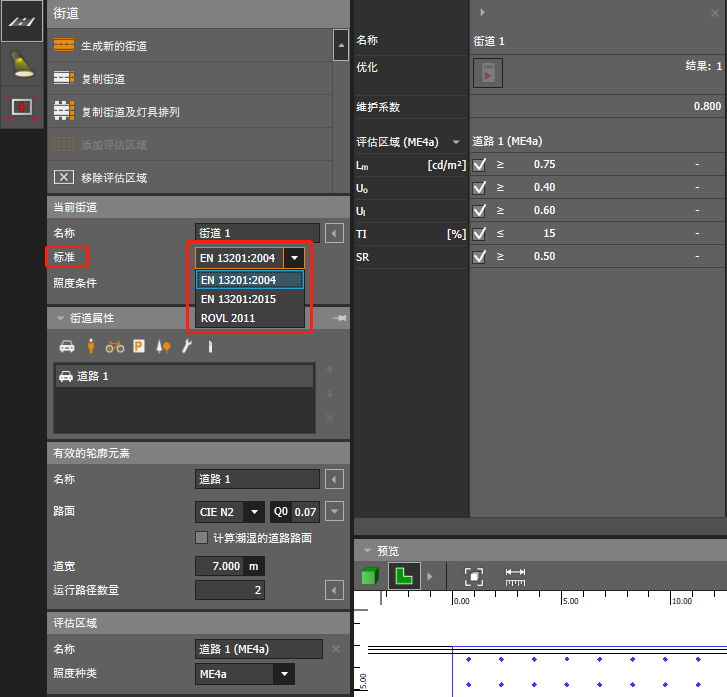
Task: Choose 复制街道及灯具排列 entry
Action: coord(190,112)
